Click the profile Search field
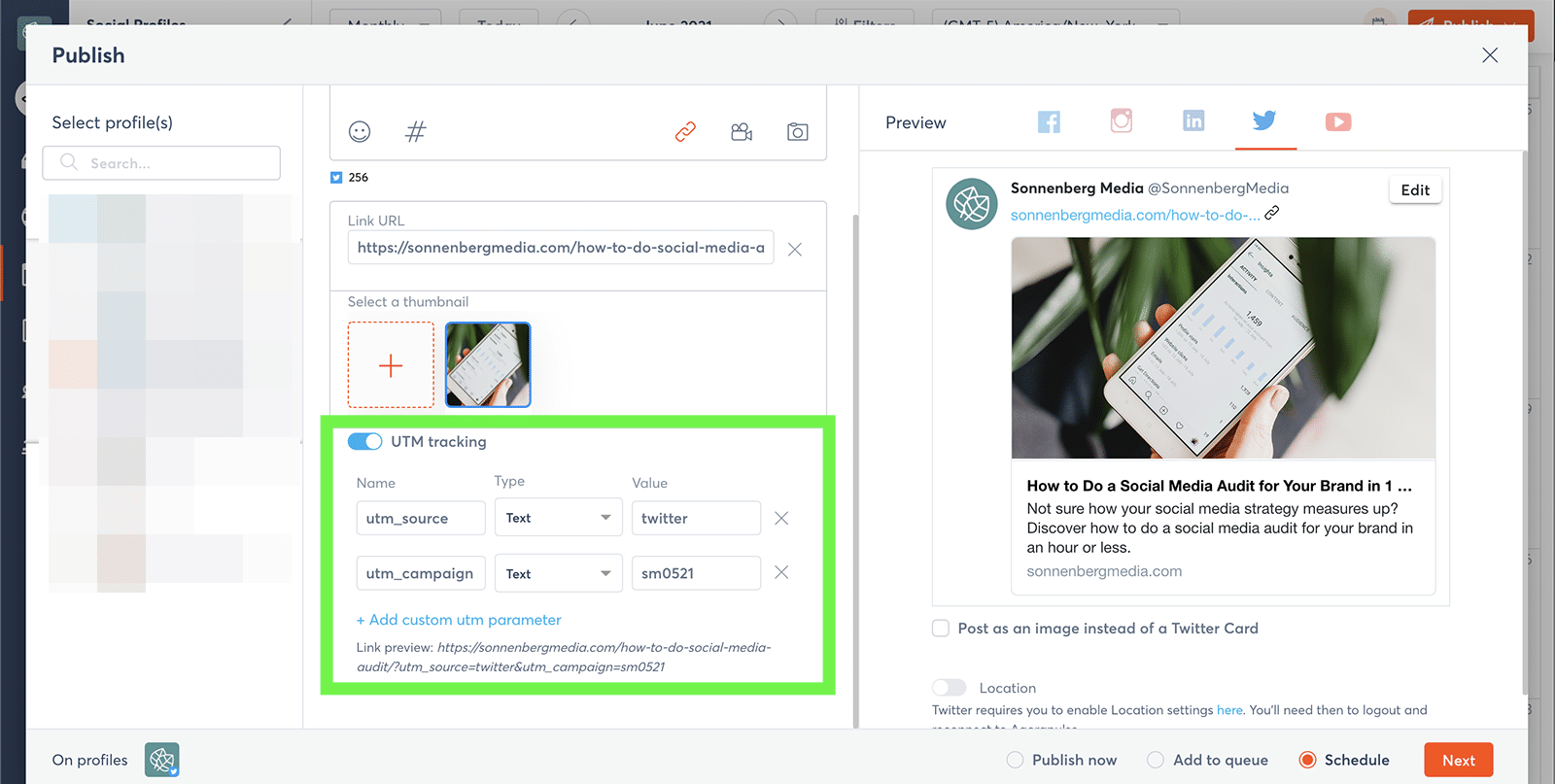 pyautogui.click(x=161, y=163)
